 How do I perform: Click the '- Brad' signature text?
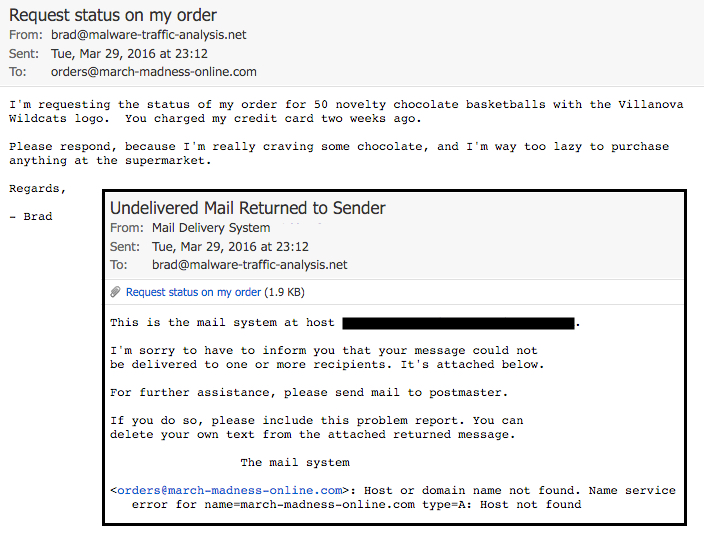coord(31,216)
